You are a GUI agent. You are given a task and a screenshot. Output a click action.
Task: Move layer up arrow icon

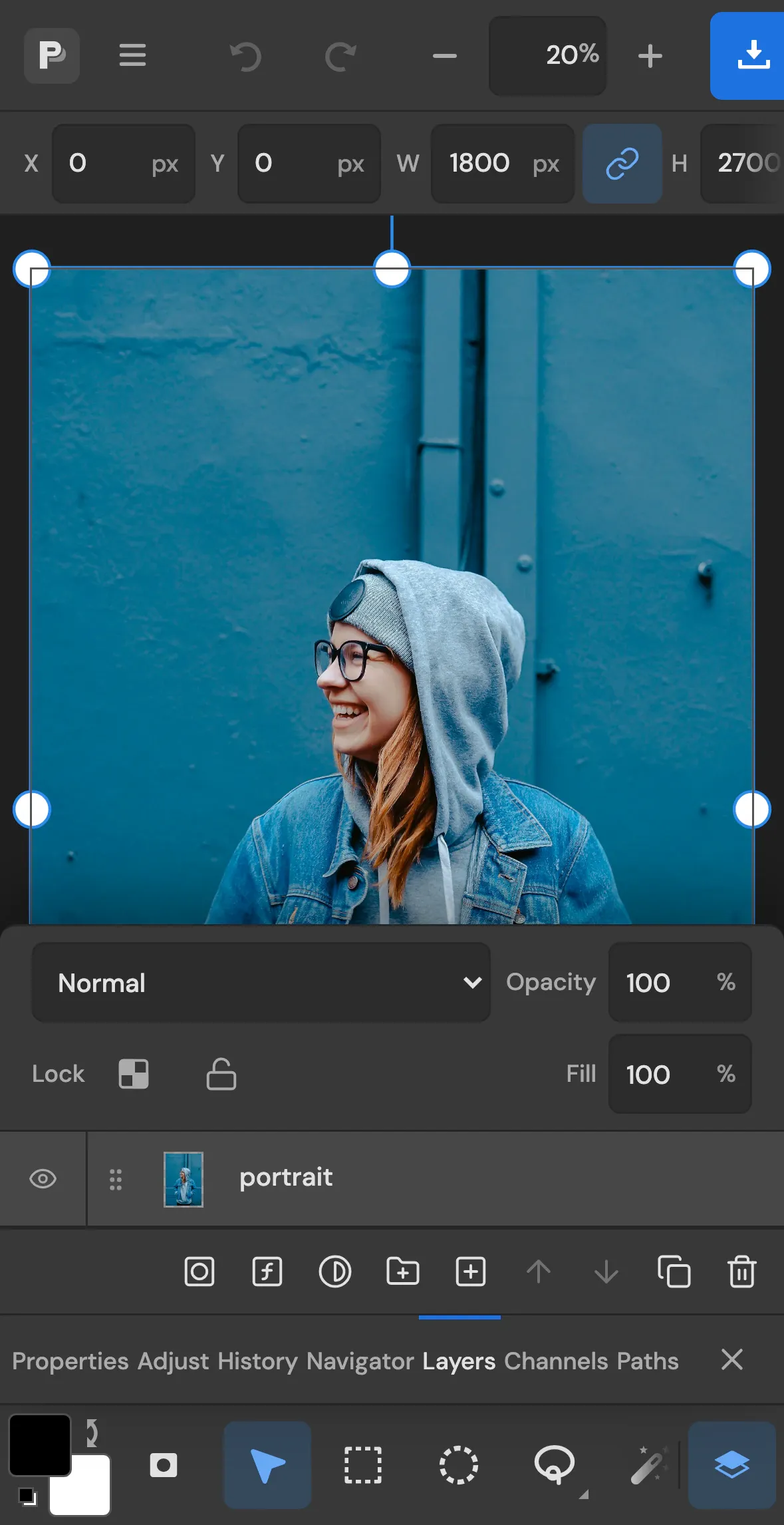coord(539,1271)
